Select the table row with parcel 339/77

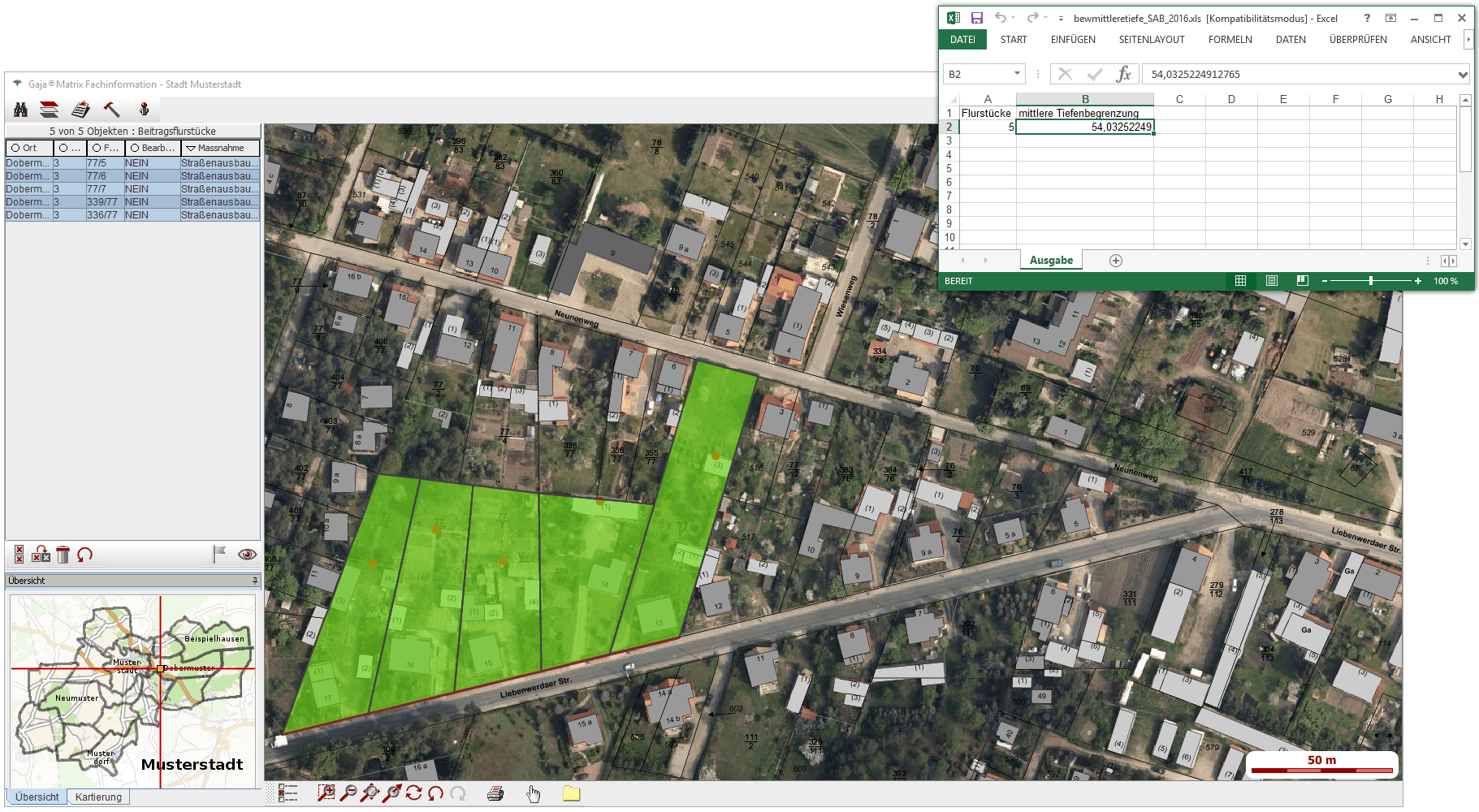pos(132,202)
